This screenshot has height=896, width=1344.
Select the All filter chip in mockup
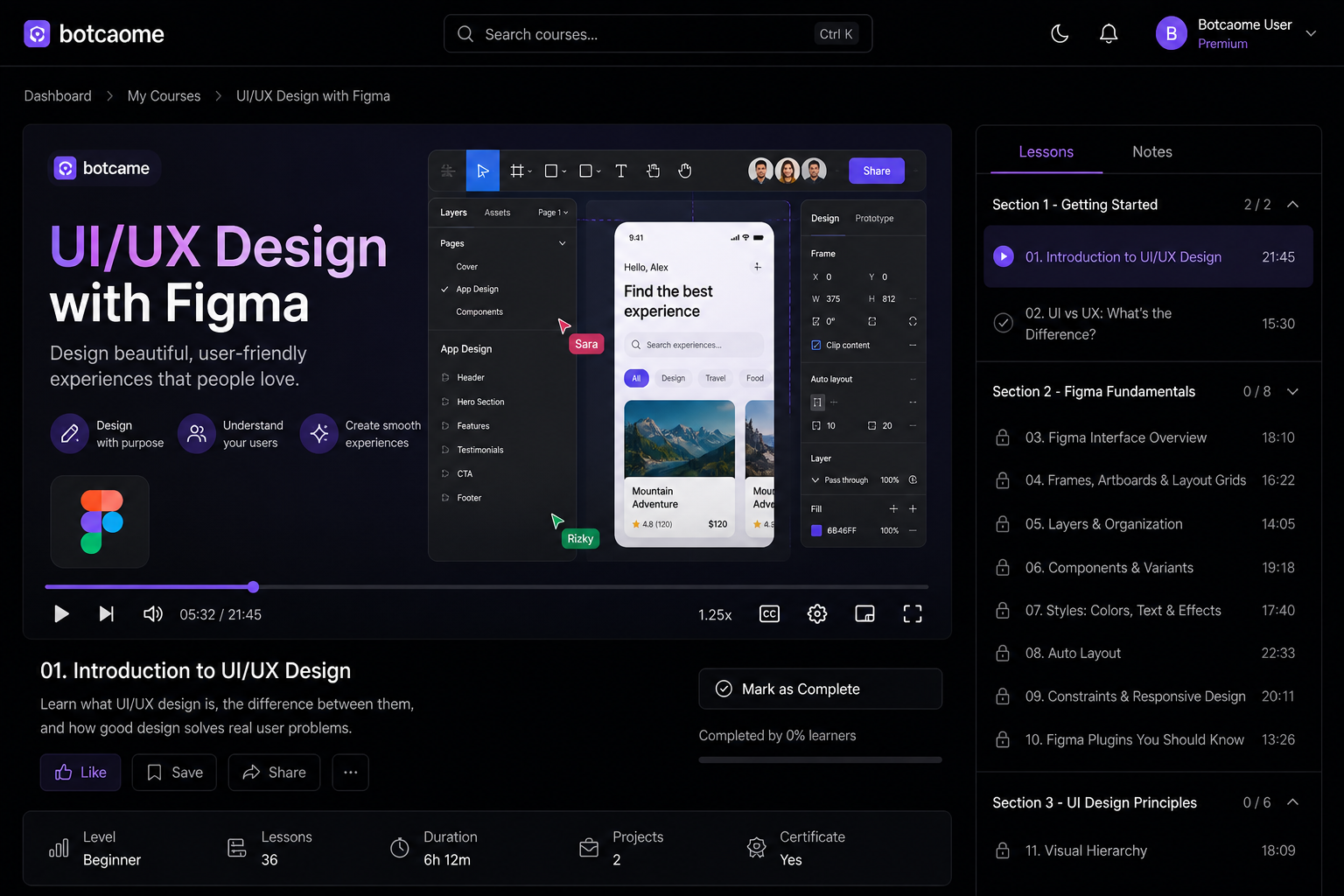coord(636,379)
